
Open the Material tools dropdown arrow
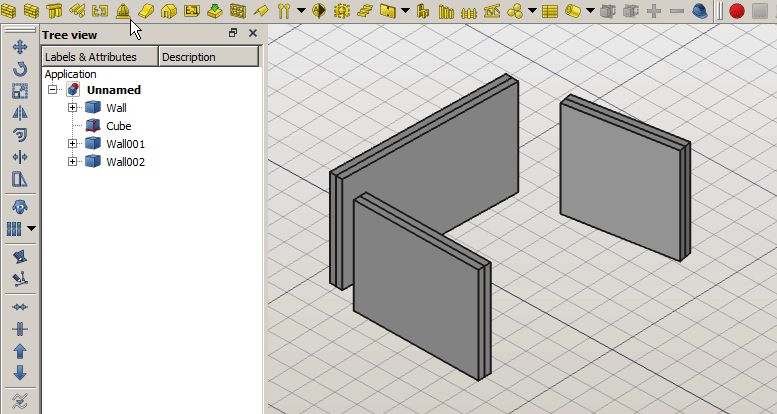click(x=533, y=10)
